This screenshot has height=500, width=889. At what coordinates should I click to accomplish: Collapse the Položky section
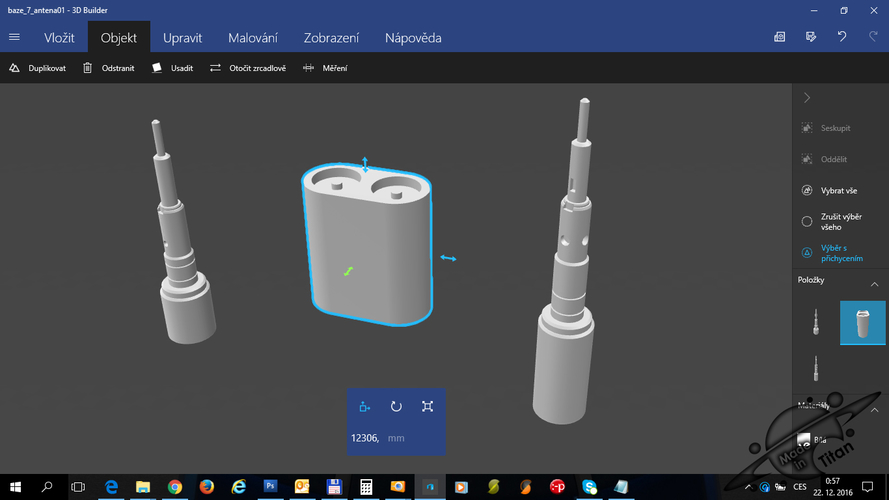(x=874, y=283)
